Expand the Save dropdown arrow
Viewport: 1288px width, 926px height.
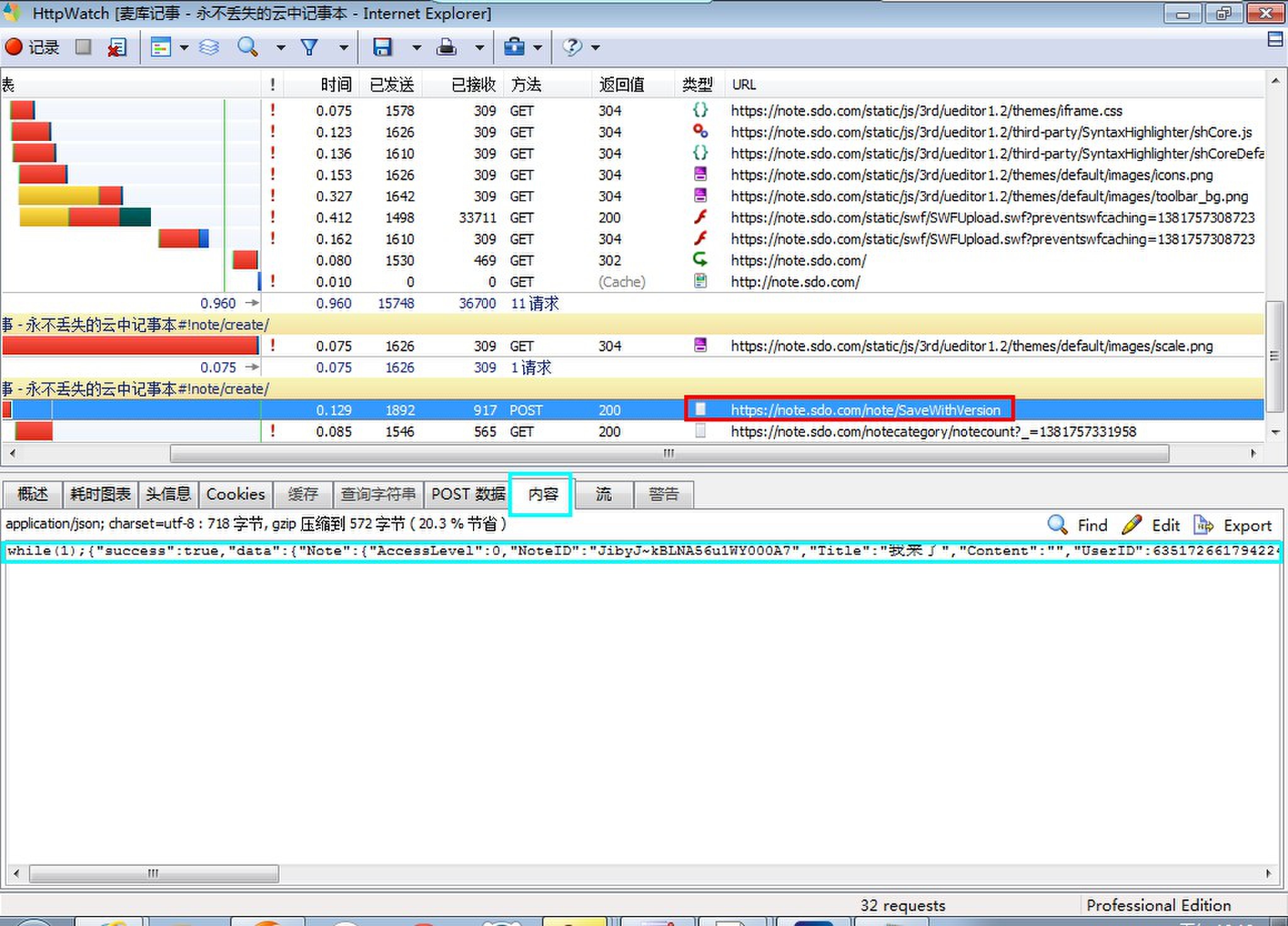coord(416,47)
